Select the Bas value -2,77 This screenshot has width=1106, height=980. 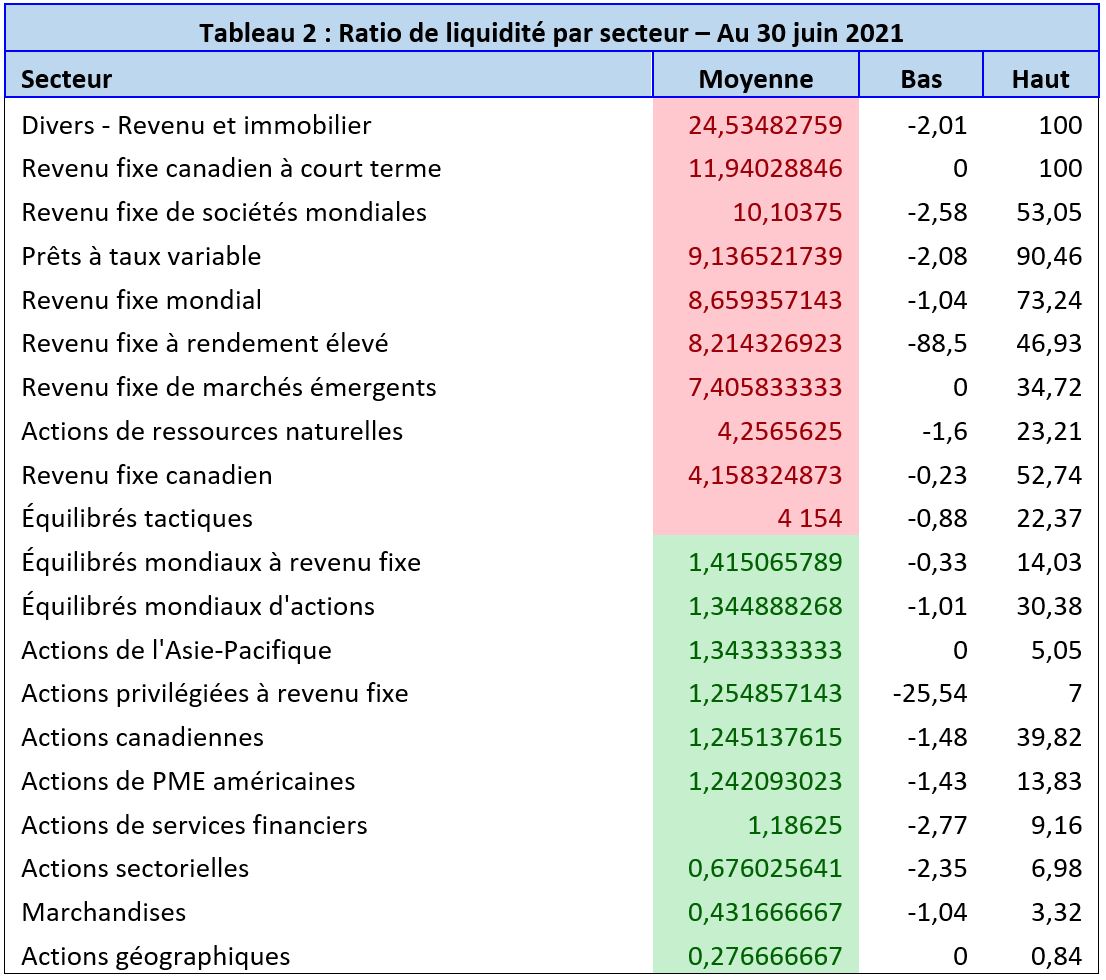(937, 825)
